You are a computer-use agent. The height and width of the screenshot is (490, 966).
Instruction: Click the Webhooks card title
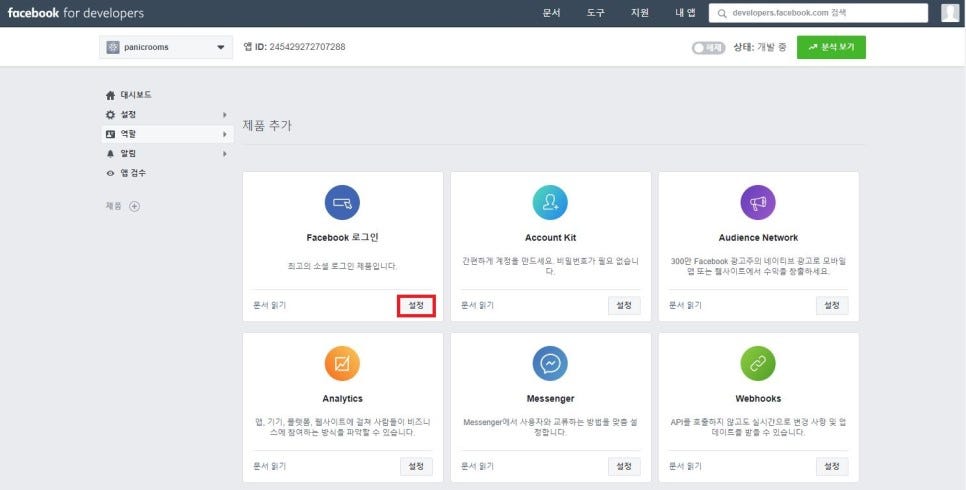click(x=758, y=399)
